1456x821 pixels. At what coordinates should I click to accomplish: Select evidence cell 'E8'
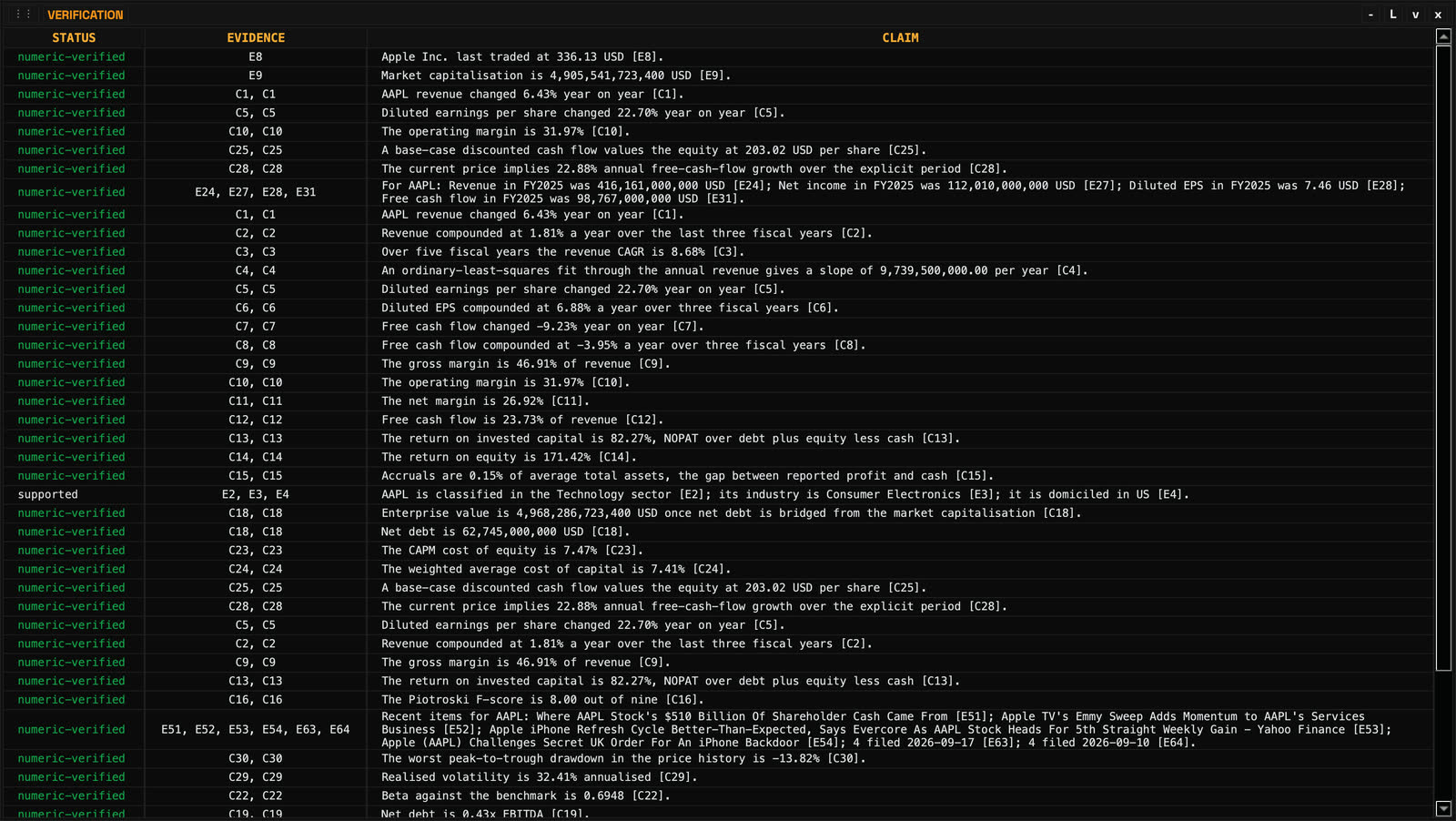click(x=256, y=56)
